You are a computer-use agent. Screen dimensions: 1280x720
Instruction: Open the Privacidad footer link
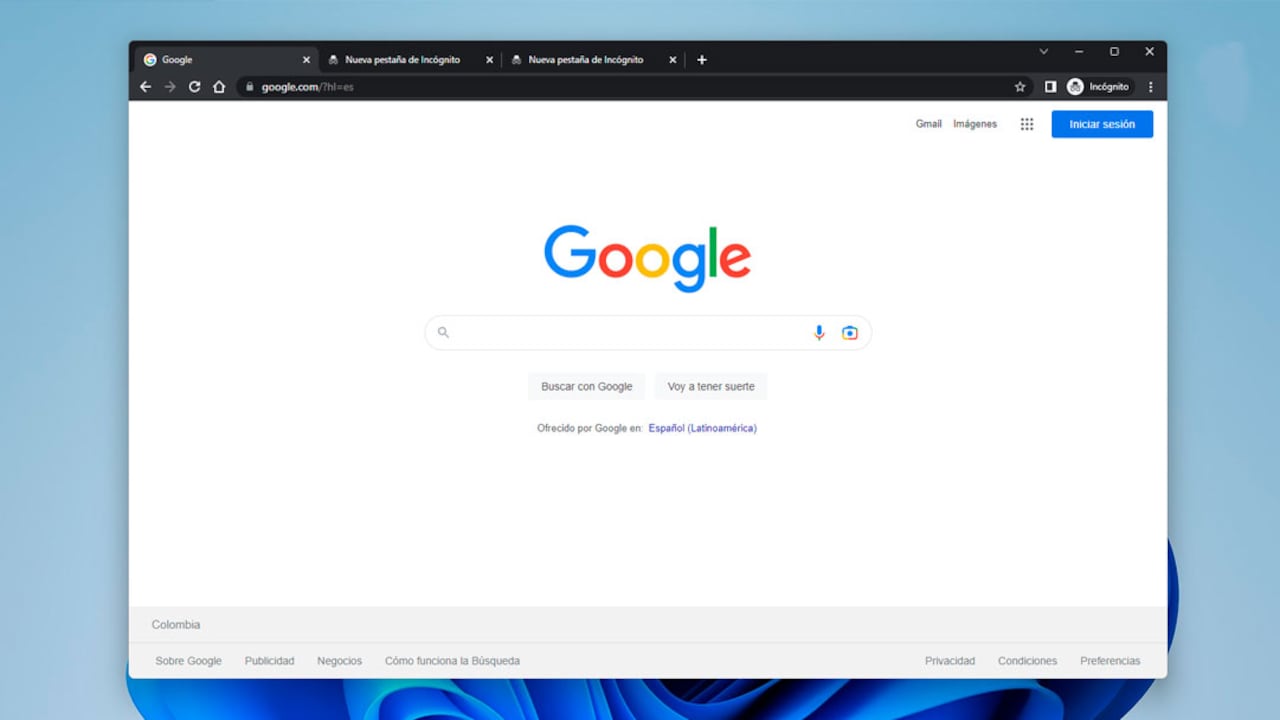[x=950, y=660]
